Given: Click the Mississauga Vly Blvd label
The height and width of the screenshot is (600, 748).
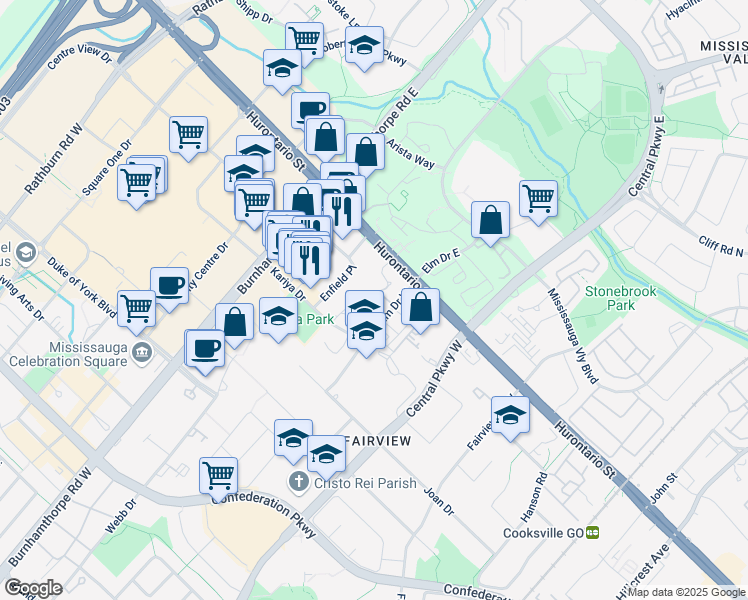Looking at the screenshot, I should (572, 336).
